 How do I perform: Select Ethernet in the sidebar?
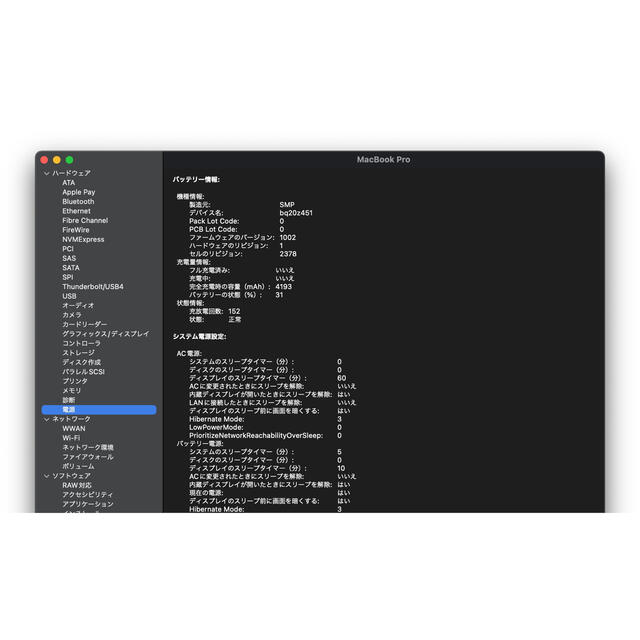pyautogui.click(x=76, y=211)
